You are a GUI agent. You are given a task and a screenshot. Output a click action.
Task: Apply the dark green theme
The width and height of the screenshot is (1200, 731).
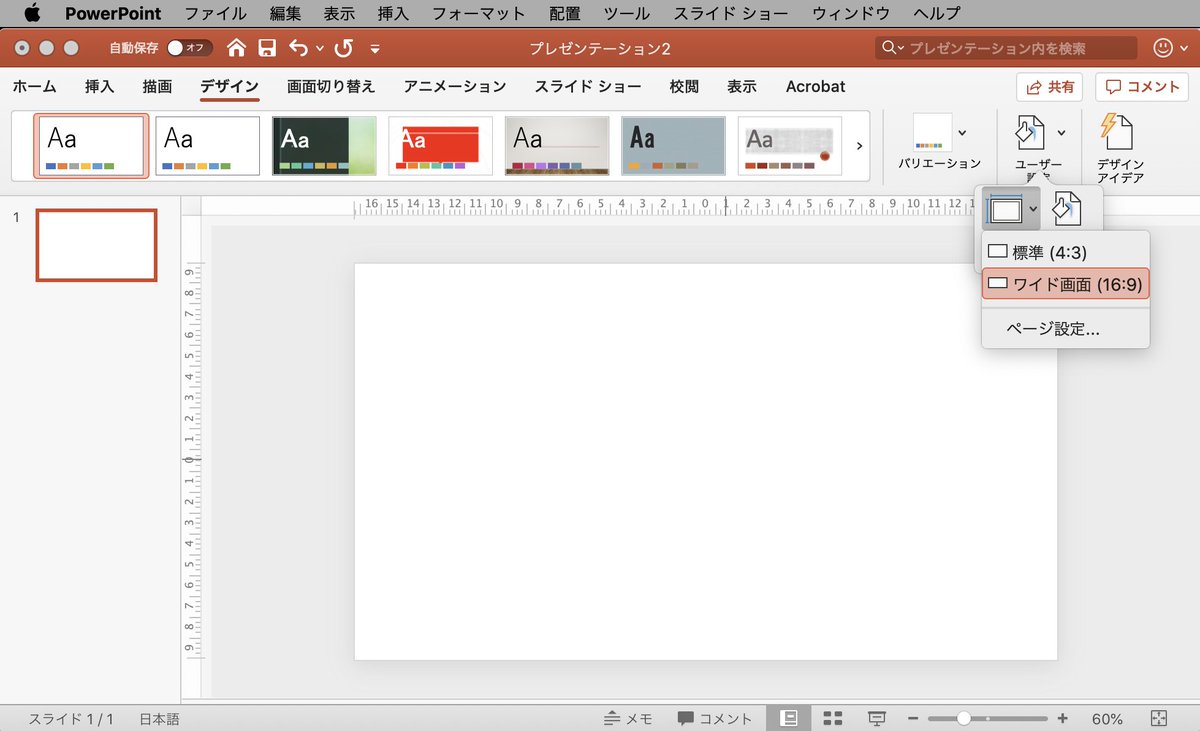coord(324,146)
